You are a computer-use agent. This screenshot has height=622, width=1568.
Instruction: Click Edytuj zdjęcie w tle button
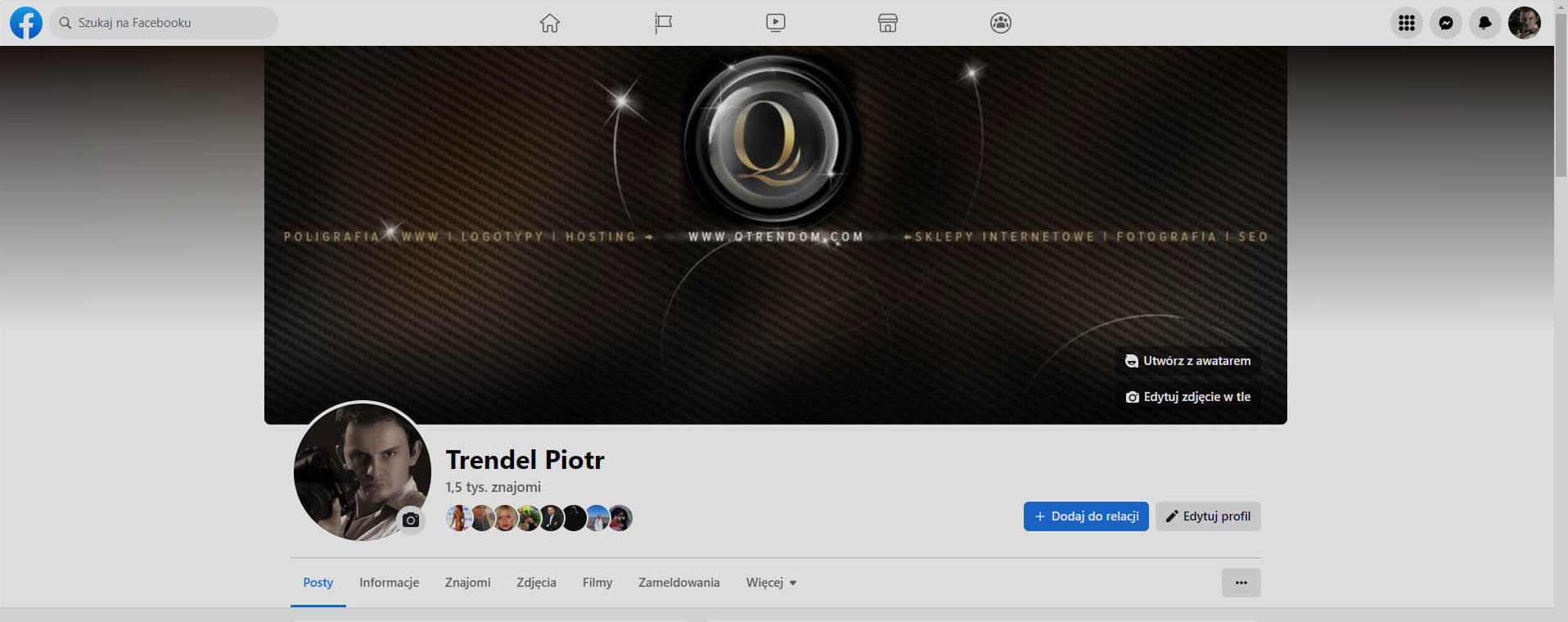tap(1188, 397)
